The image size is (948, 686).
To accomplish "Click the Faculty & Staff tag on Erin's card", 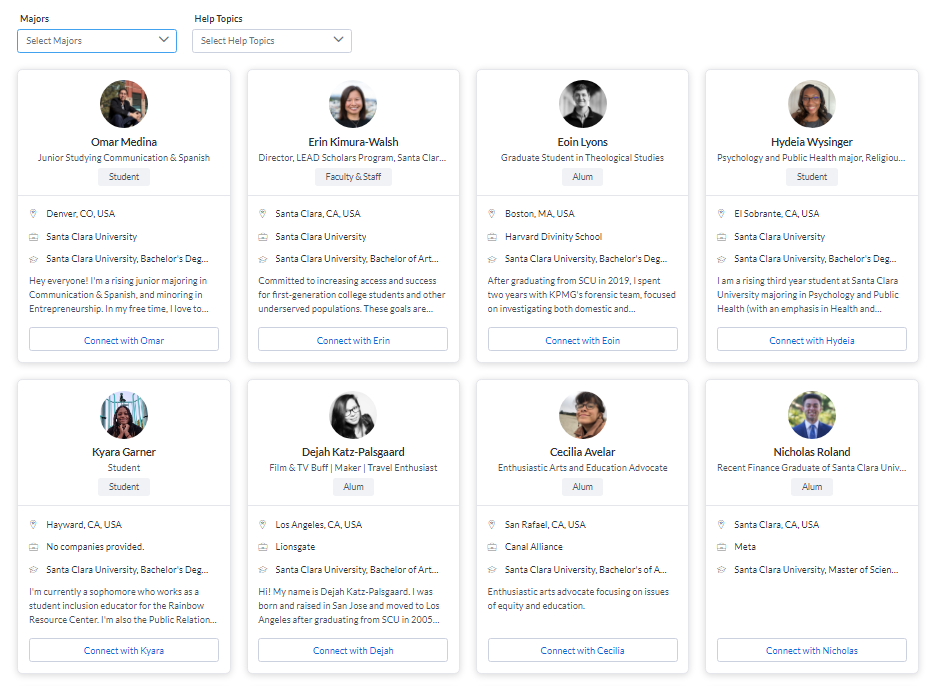I will click(x=353, y=177).
